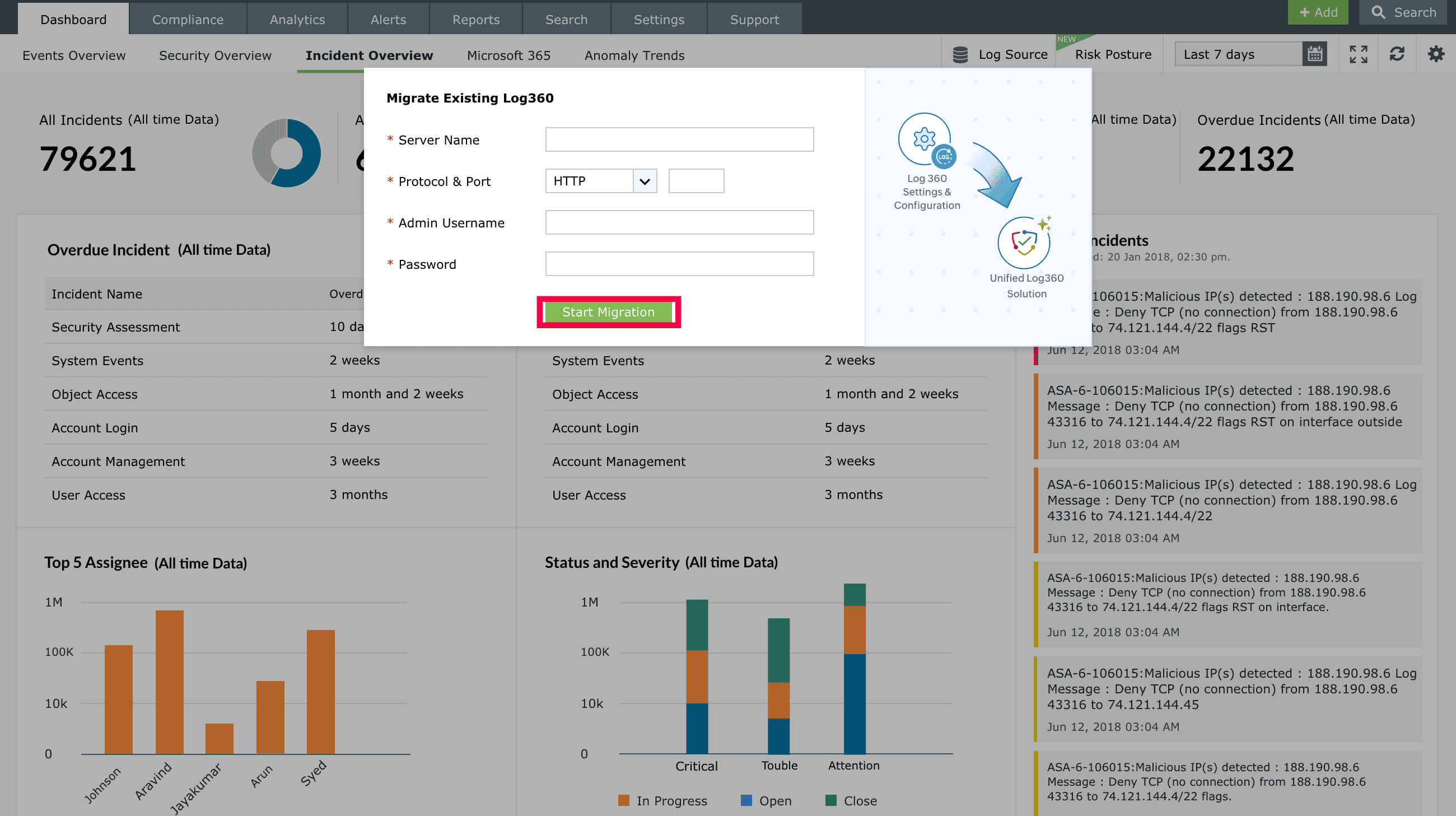This screenshot has width=1456, height=816.
Task: Open the Analytics tab
Action: coord(297,19)
